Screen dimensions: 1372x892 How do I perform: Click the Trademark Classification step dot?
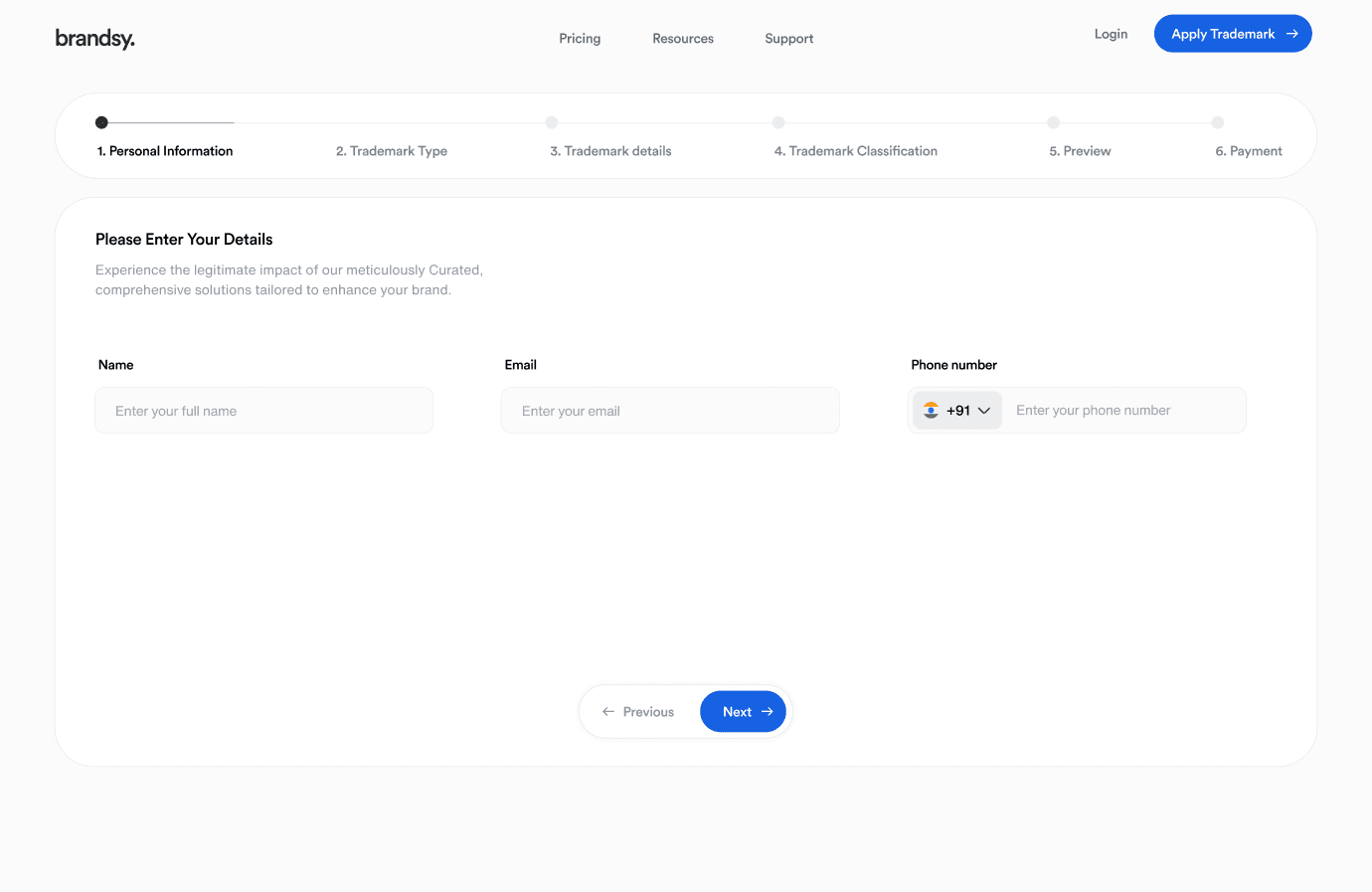coord(778,123)
